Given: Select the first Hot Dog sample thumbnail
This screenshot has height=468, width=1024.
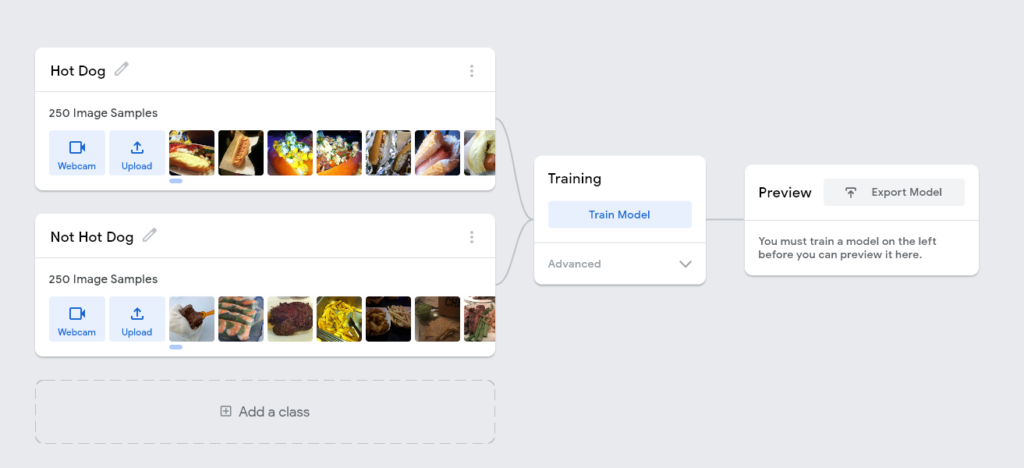Looking at the screenshot, I should click(x=191, y=153).
